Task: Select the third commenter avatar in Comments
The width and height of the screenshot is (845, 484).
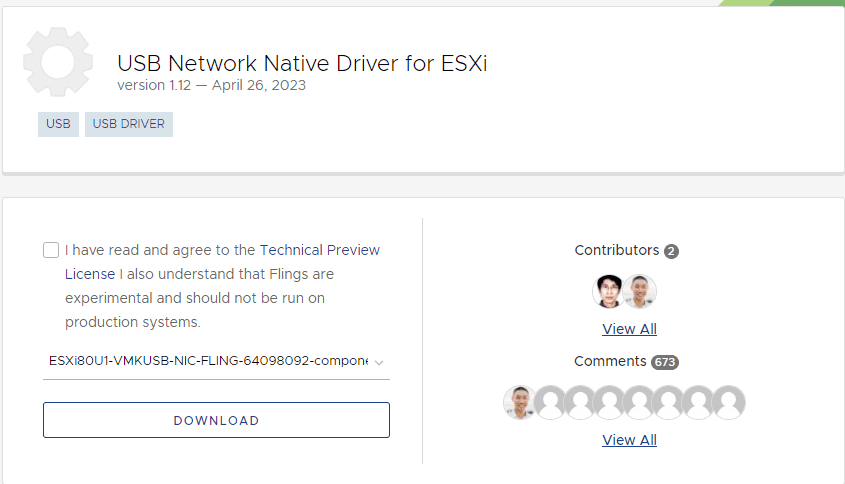Action: tap(580, 402)
